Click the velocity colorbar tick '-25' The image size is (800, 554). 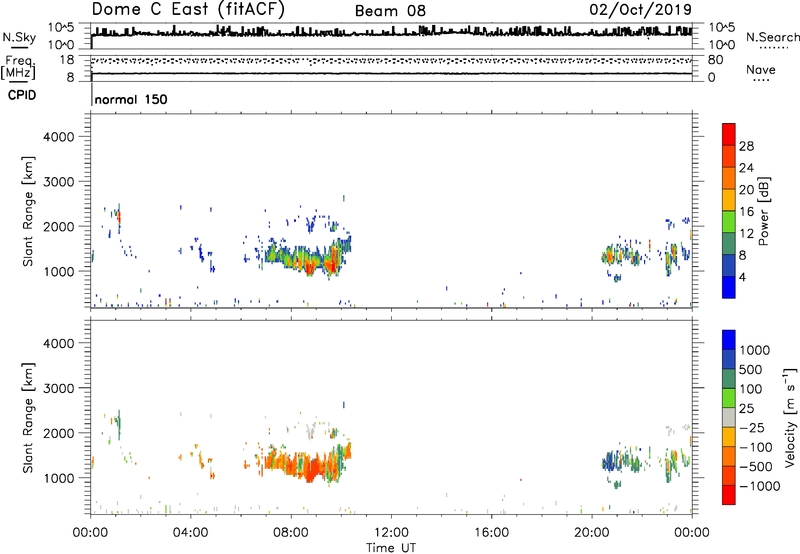(752, 427)
